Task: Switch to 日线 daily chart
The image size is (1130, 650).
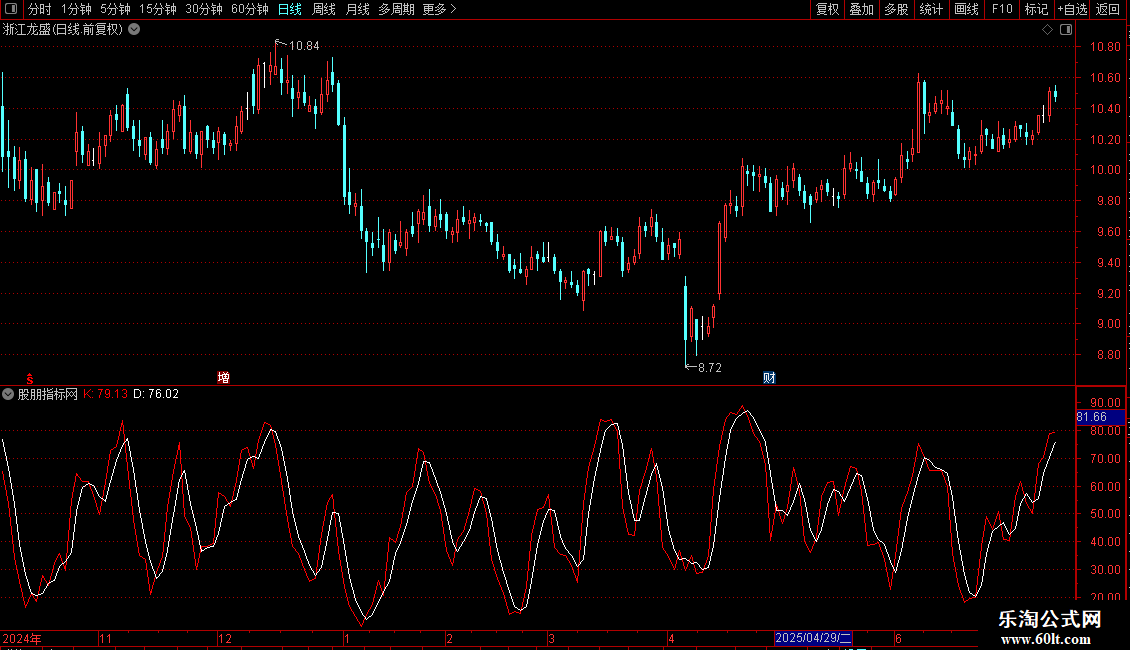Action: click(x=290, y=9)
